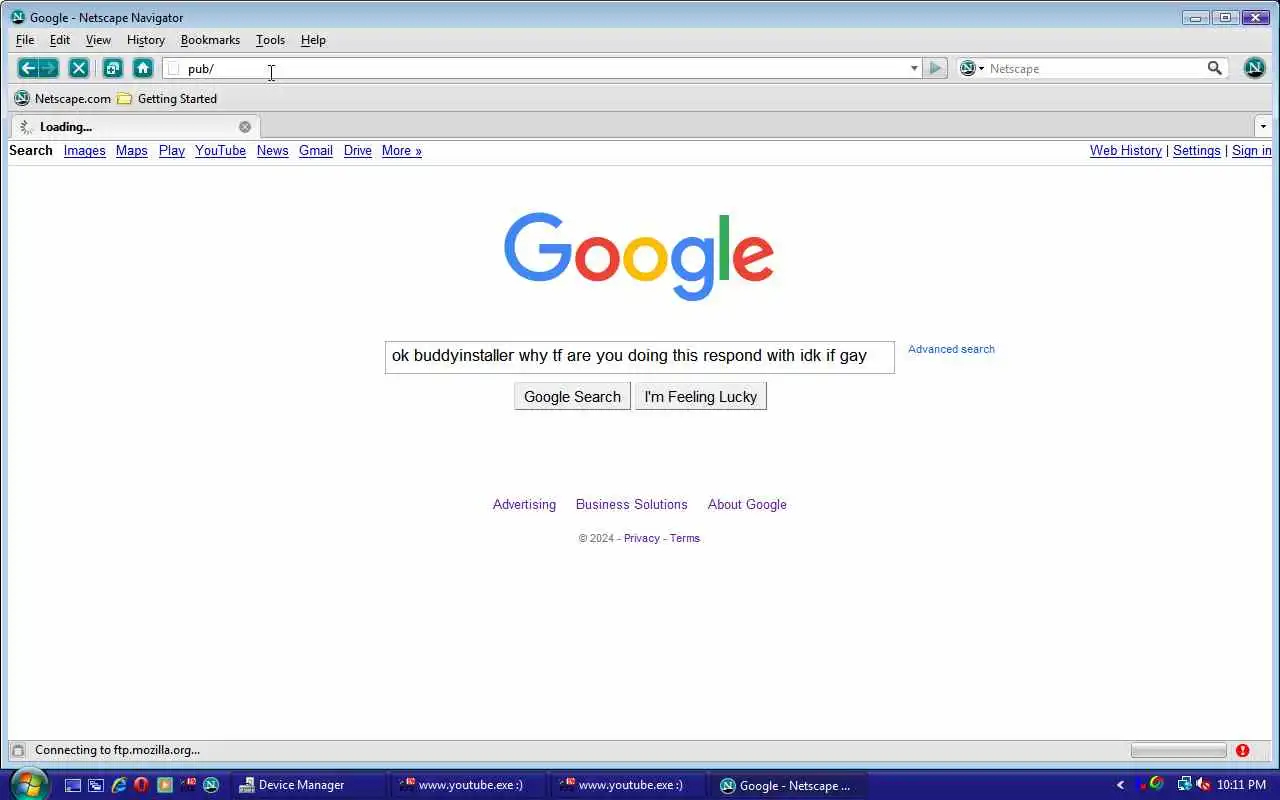This screenshot has height=800, width=1280.
Task: Open the Drive link
Action: click(357, 150)
